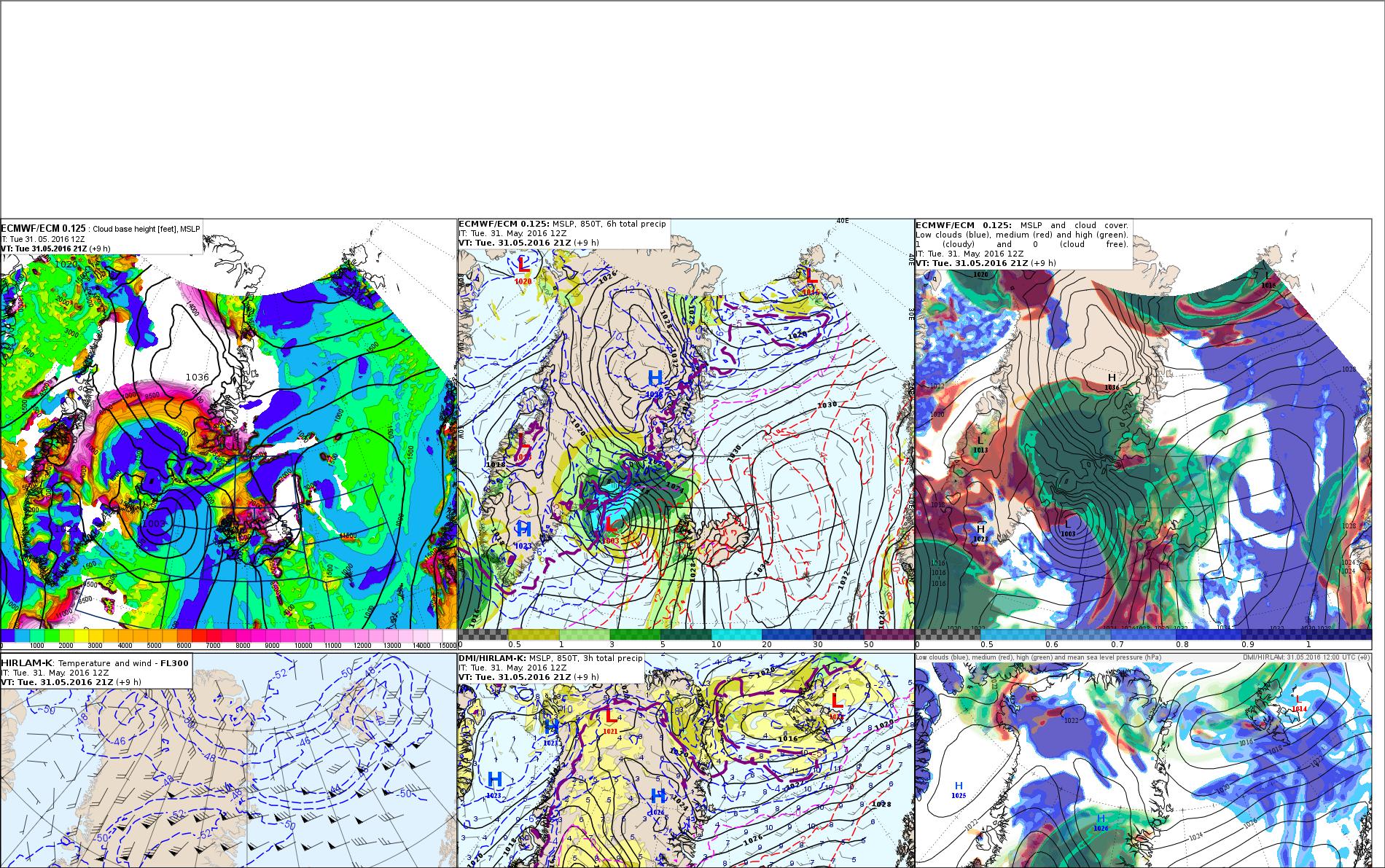This screenshot has width=1385, height=868.
Task: Click the 15000 label on cloud base height legend
Action: point(448,646)
